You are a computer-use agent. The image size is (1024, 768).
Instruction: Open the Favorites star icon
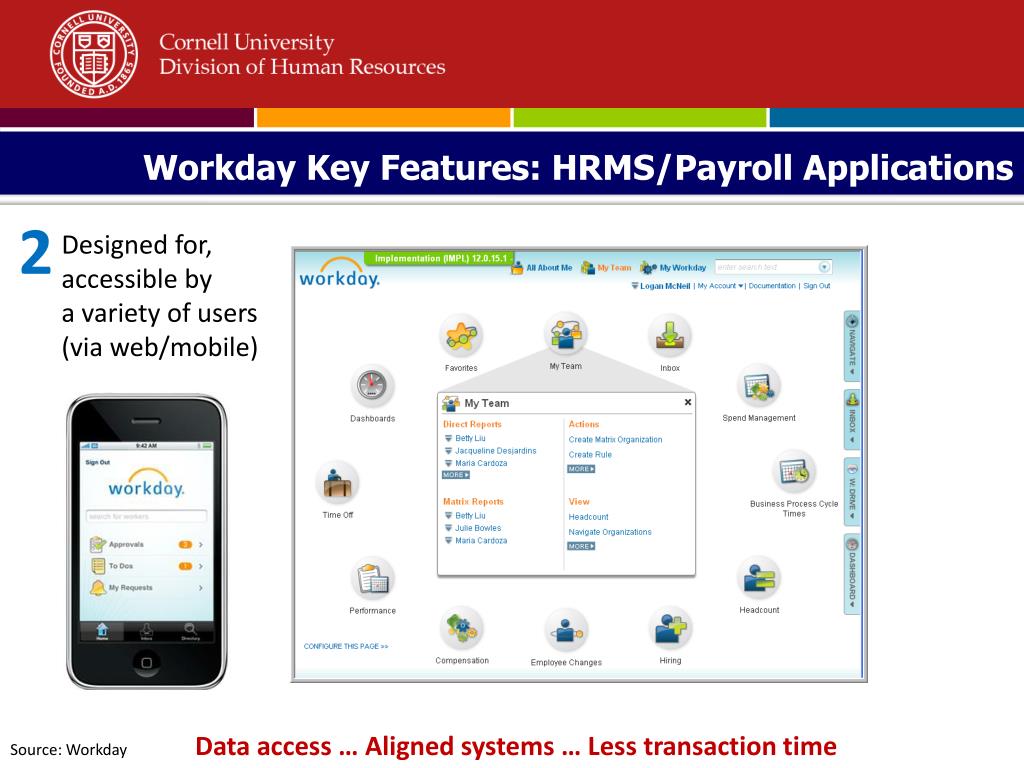pyautogui.click(x=461, y=336)
